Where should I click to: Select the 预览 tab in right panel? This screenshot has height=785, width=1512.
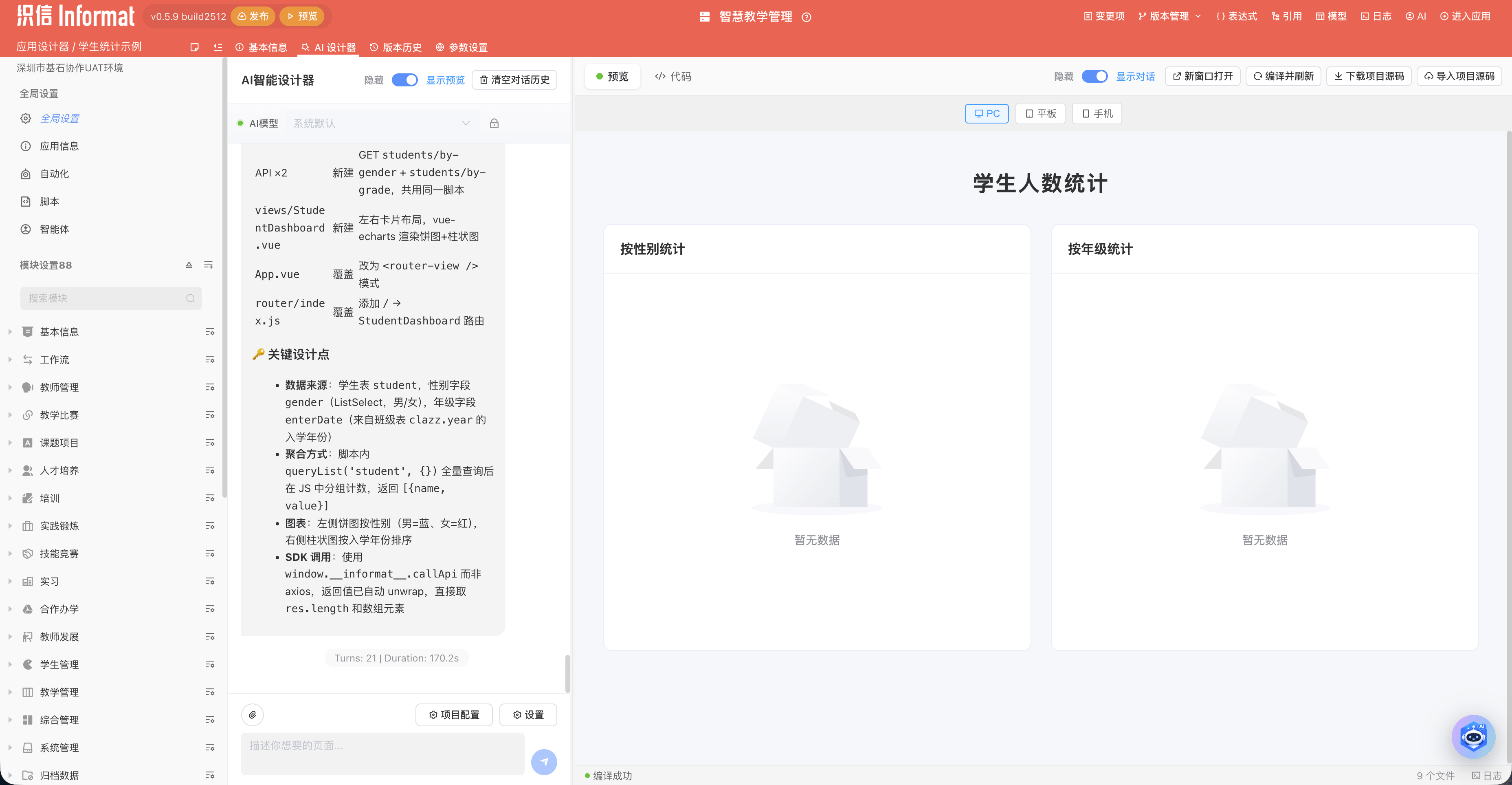coord(612,76)
